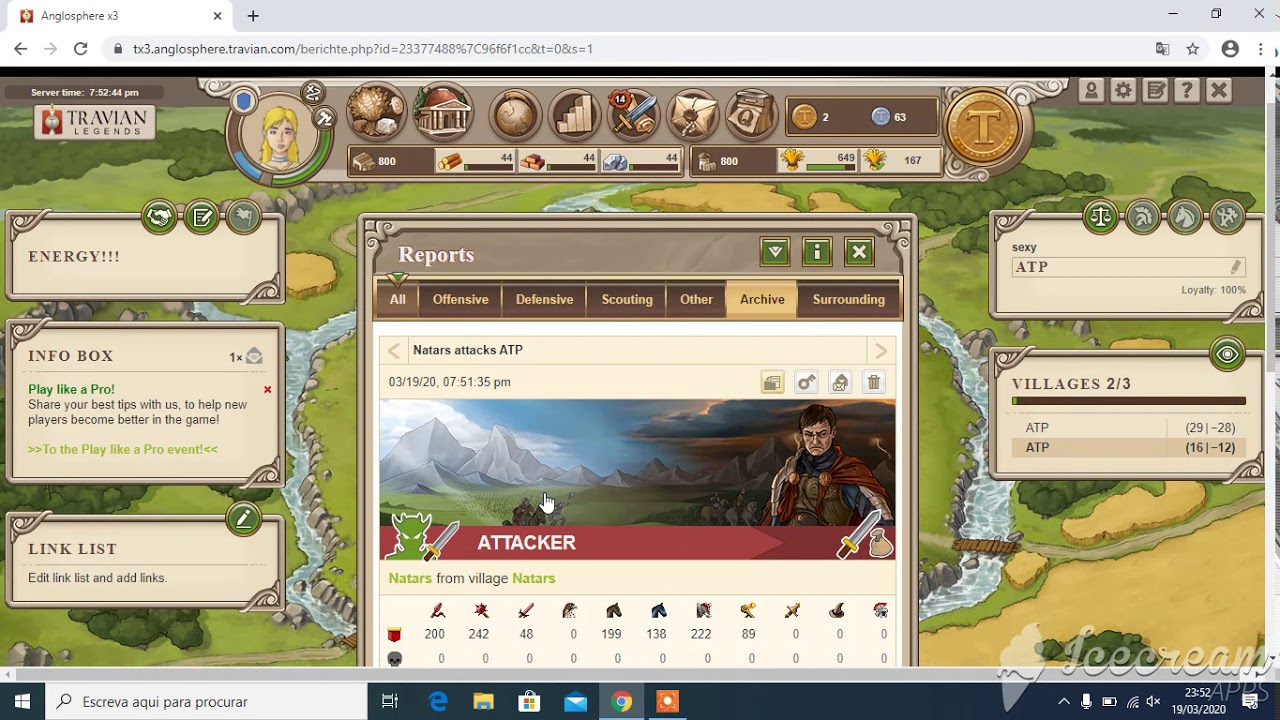
Task: Click the clay 44 resource bar
Action: coord(558,160)
